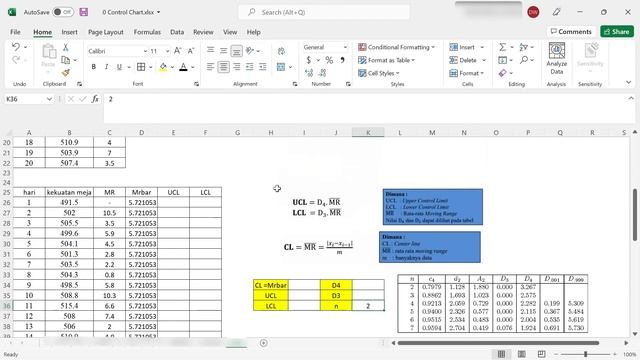Click the Delete cells button
The width and height of the screenshot is (640, 360).
(463, 60)
